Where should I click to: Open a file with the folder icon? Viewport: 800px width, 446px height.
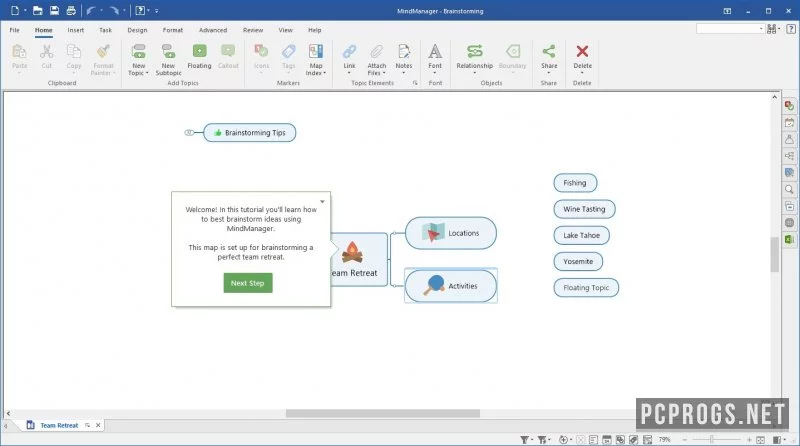coord(37,10)
